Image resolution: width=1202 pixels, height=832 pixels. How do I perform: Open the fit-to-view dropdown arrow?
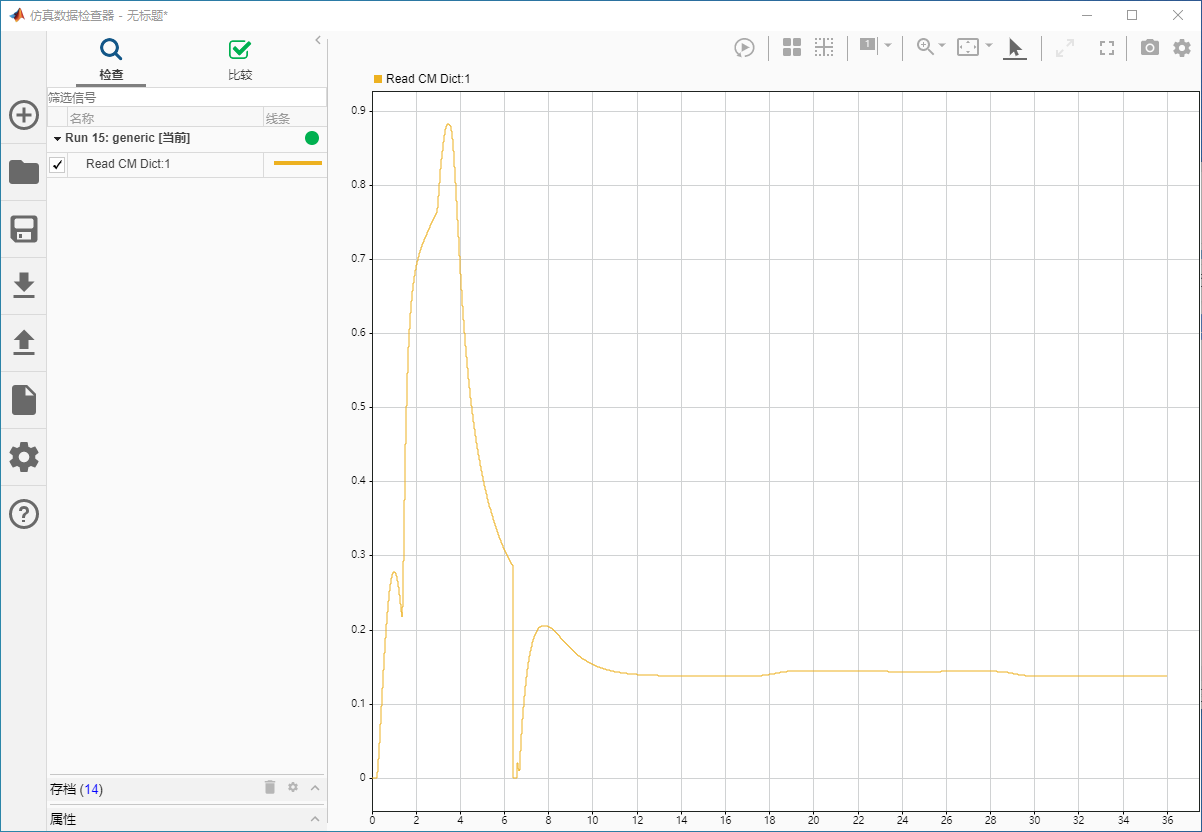coord(989,46)
